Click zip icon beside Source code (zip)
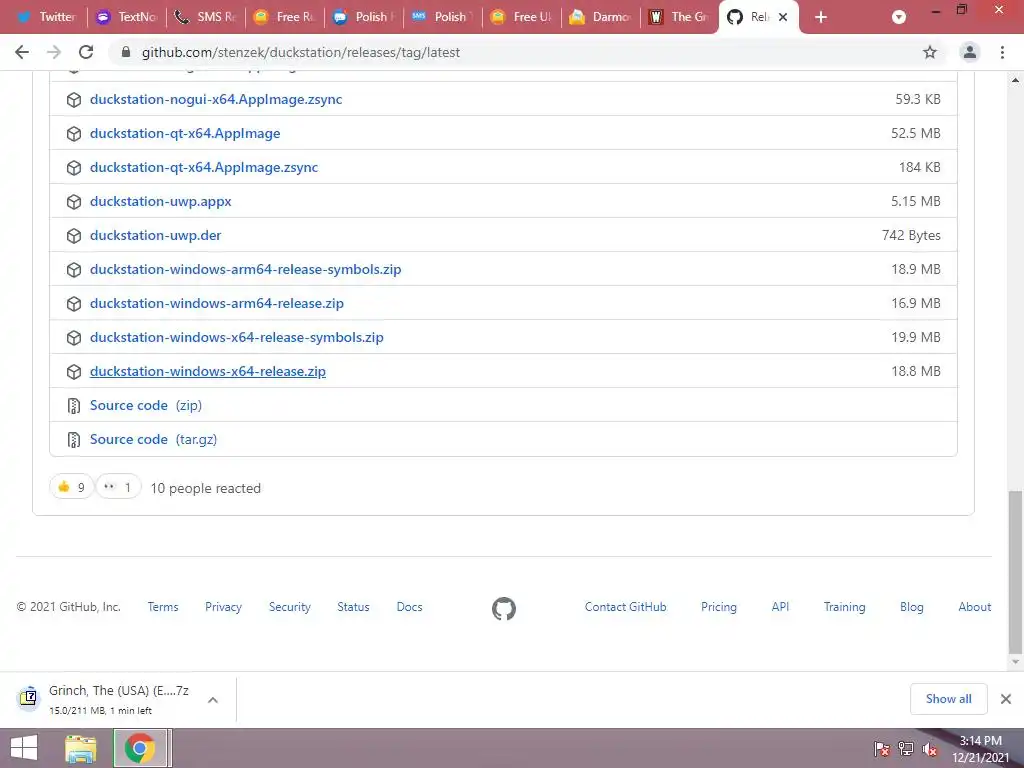Screen dimensions: 1024x768 coord(74,406)
